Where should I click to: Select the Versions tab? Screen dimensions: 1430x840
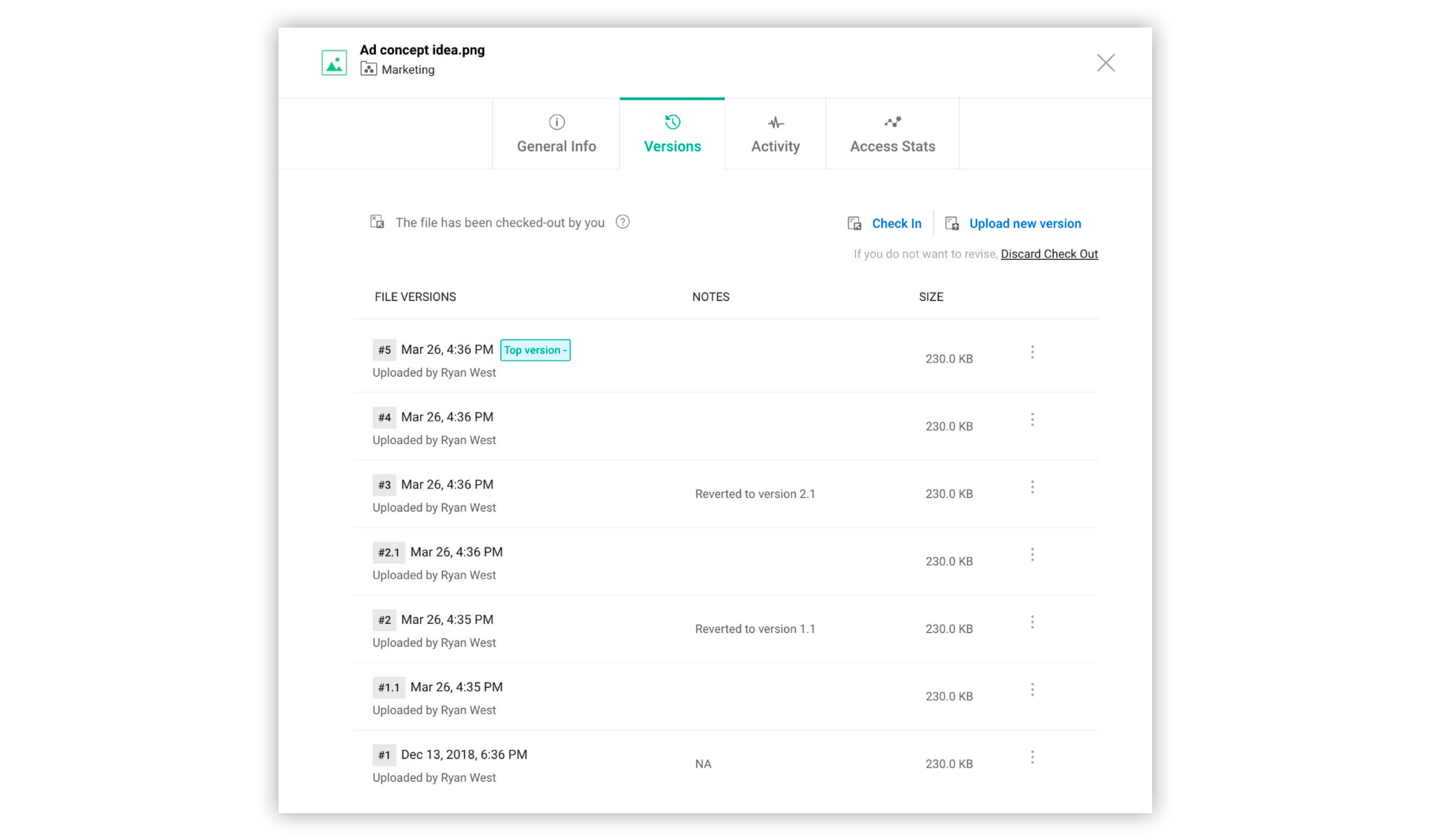click(x=672, y=134)
